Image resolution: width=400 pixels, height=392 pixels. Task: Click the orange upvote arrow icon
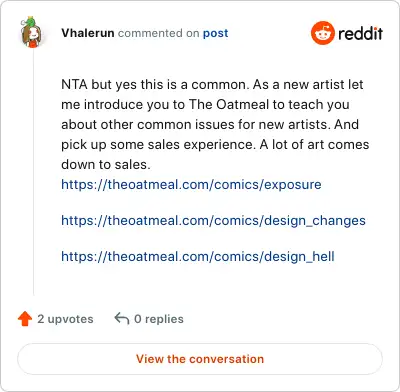point(25,319)
